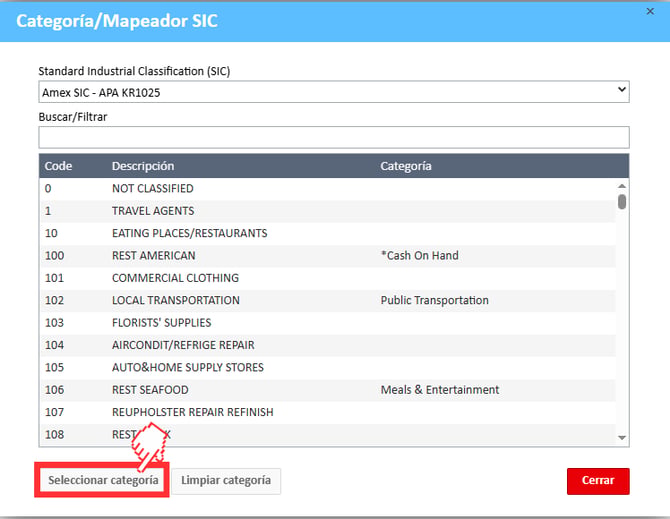Select the AUTO&HOME SUPPLY STORES row
The width and height of the screenshot is (670, 519).
point(328,367)
